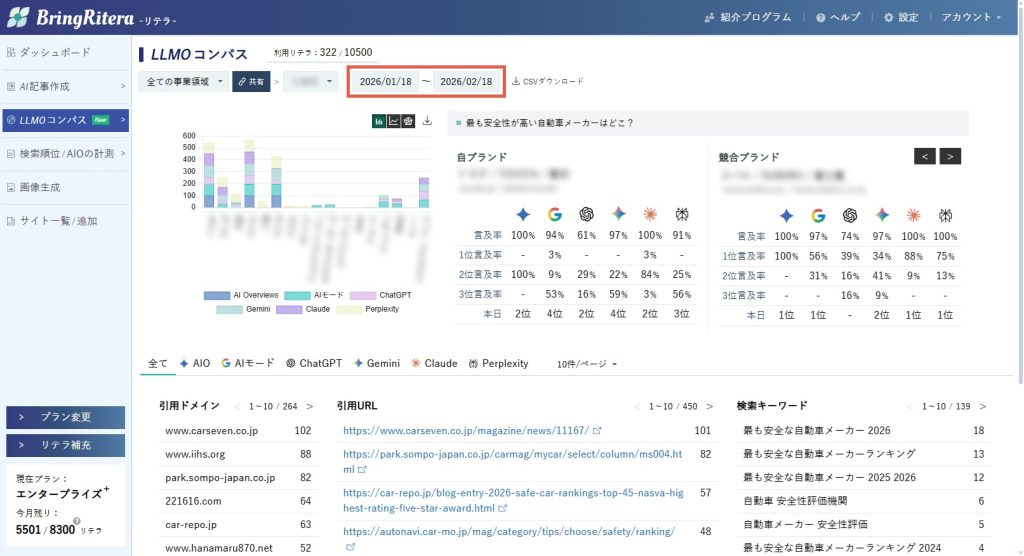Viewport: 1024px width, 556px height.
Task: Click the start date field 2026/01/18
Action: [385, 81]
